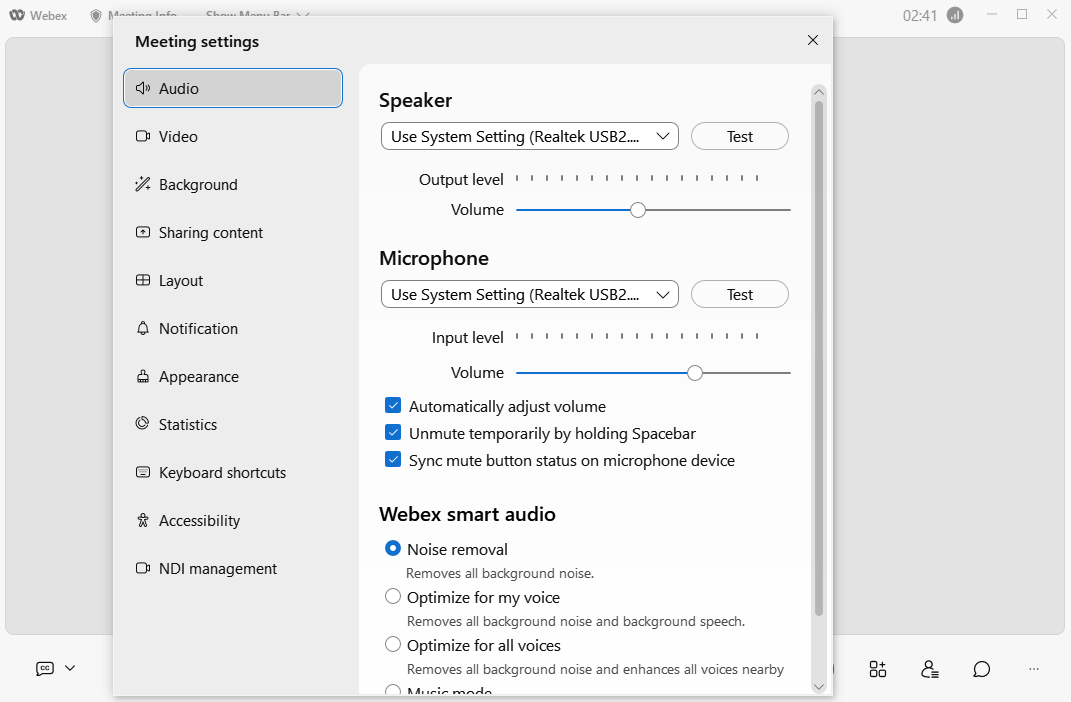1071x702 pixels.
Task: Click the Webex logo icon
Action: tap(17, 15)
